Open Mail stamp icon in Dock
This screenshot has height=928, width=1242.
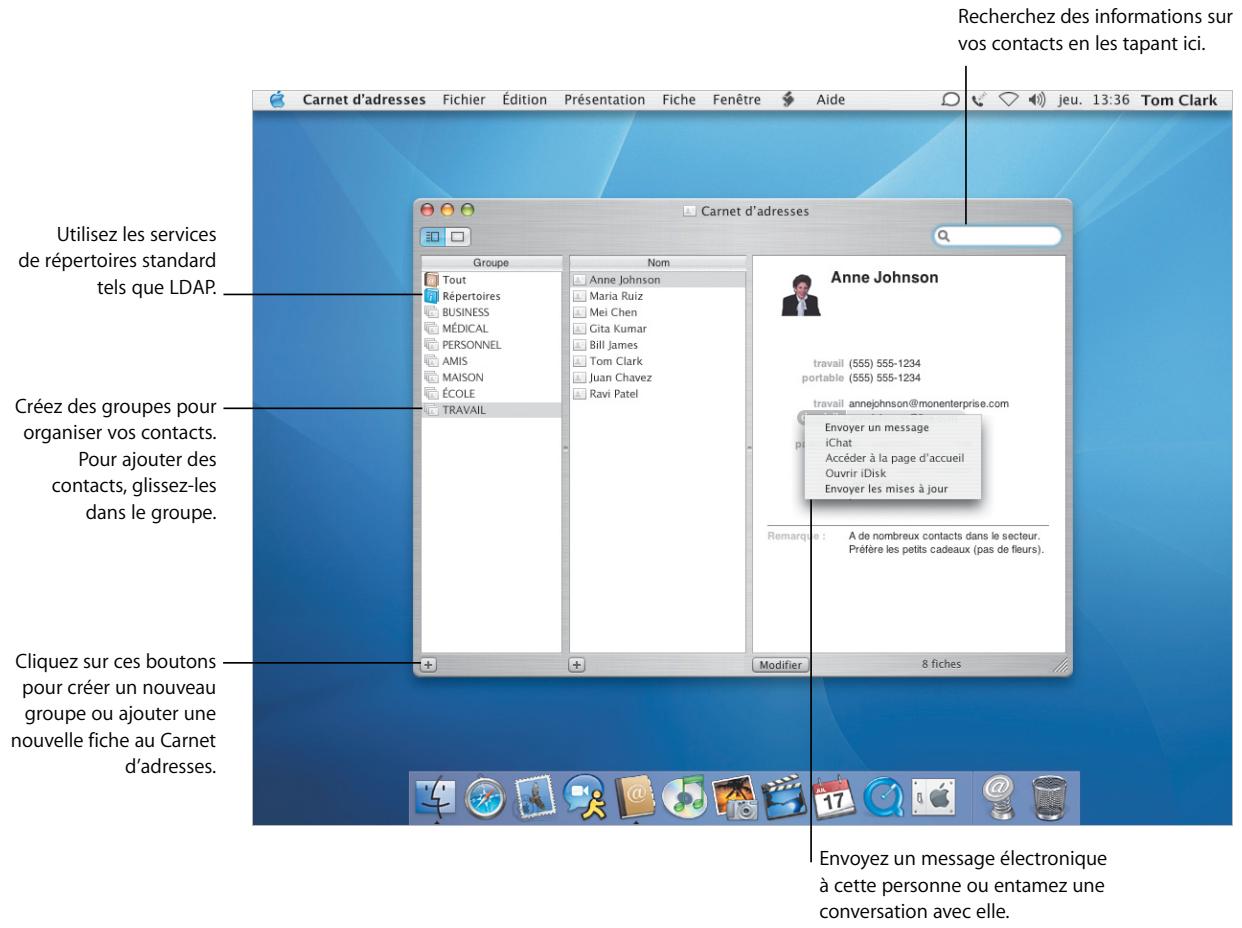[534, 797]
